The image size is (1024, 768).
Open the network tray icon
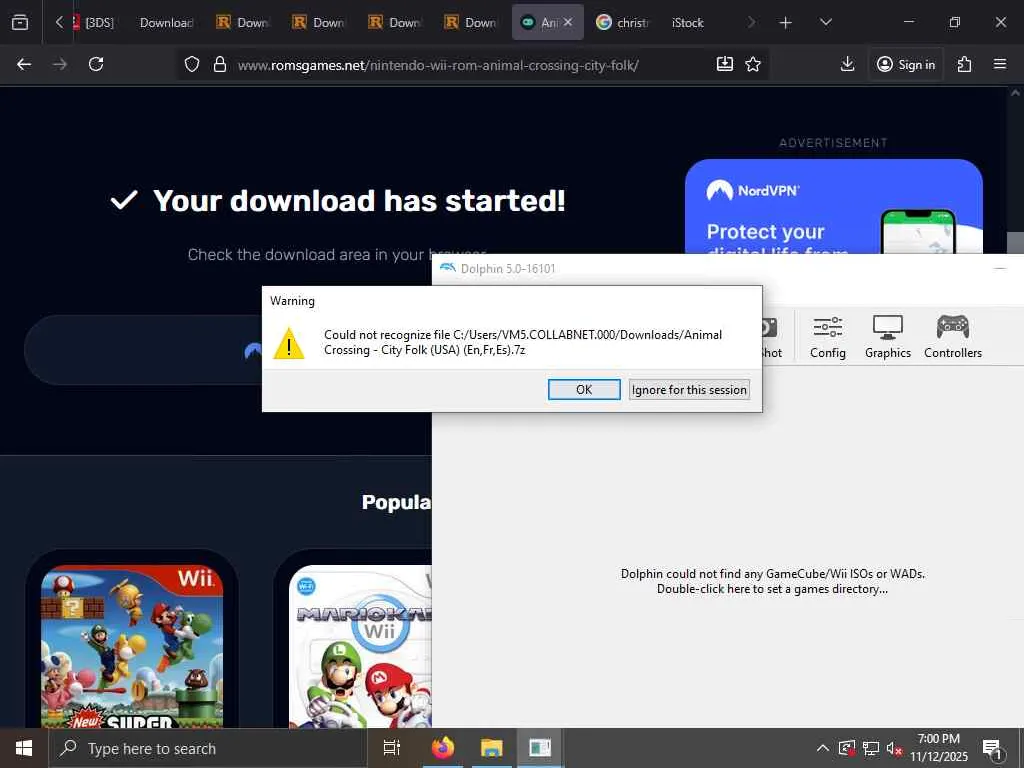[x=871, y=748]
